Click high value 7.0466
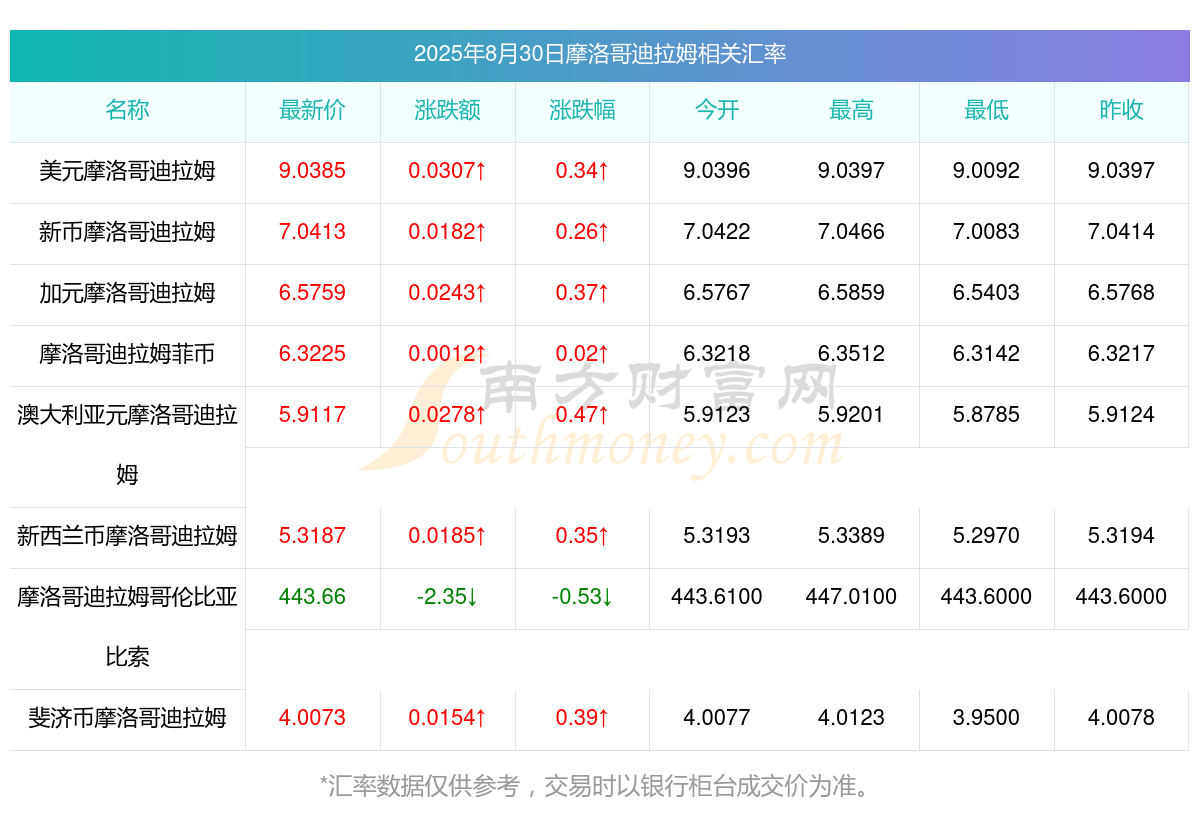The height and width of the screenshot is (817, 1200). pos(852,232)
